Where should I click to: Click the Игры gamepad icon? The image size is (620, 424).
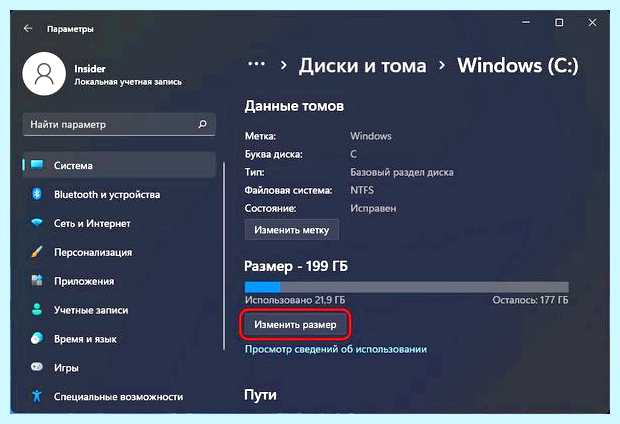37,367
